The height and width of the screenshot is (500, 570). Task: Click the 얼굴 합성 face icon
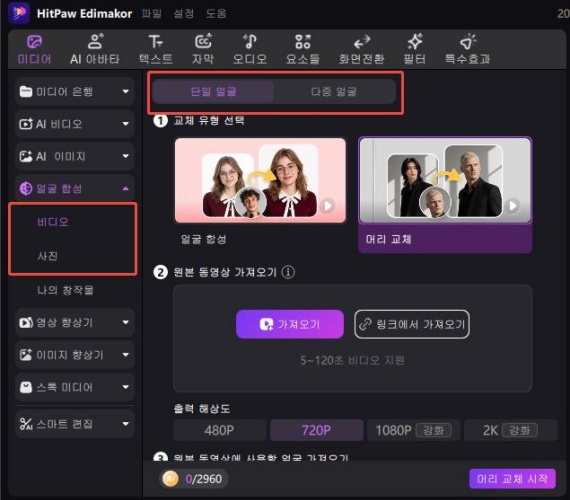[26, 189]
